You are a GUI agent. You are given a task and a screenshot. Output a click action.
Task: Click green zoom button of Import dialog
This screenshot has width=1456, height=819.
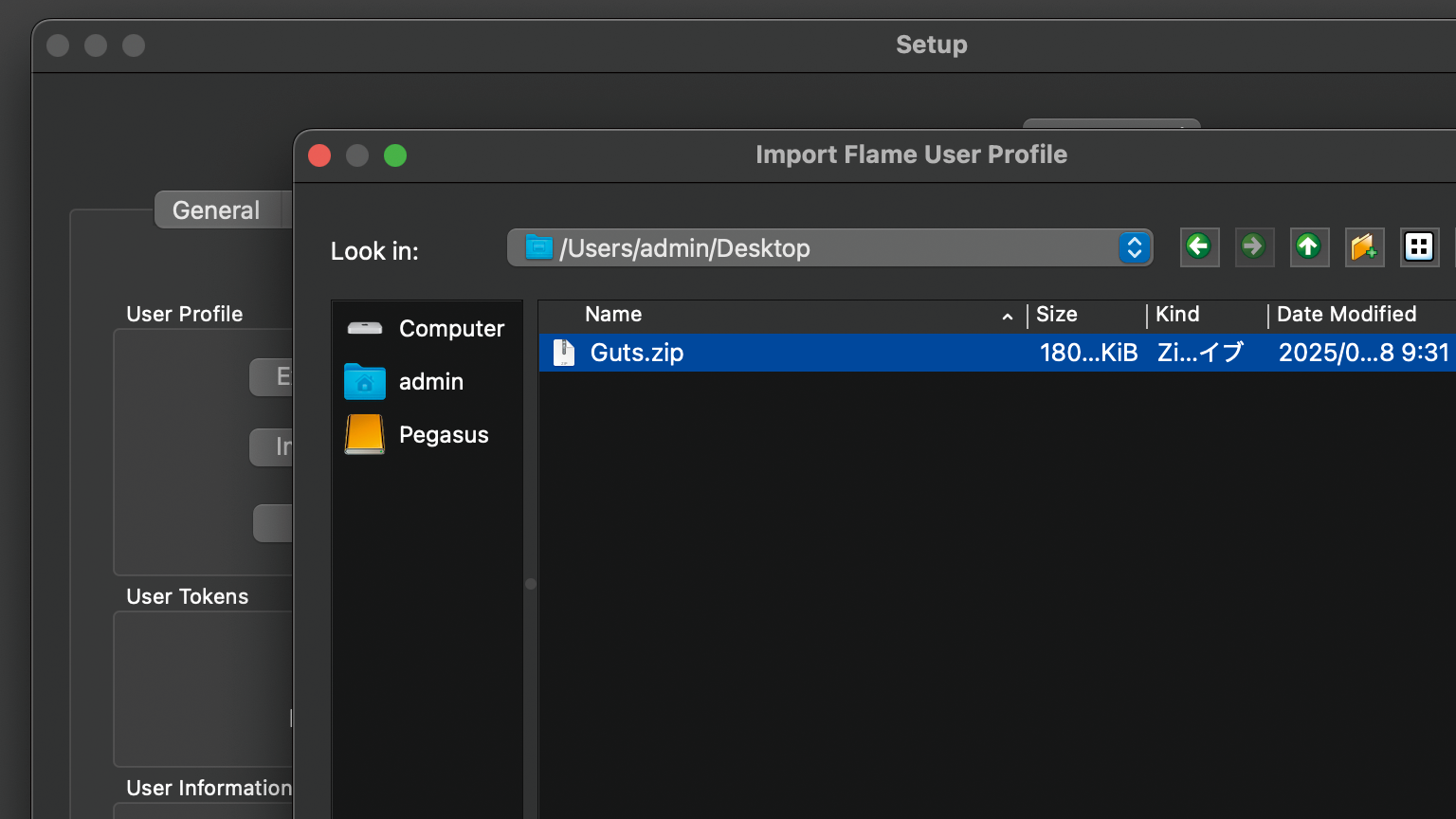(395, 155)
